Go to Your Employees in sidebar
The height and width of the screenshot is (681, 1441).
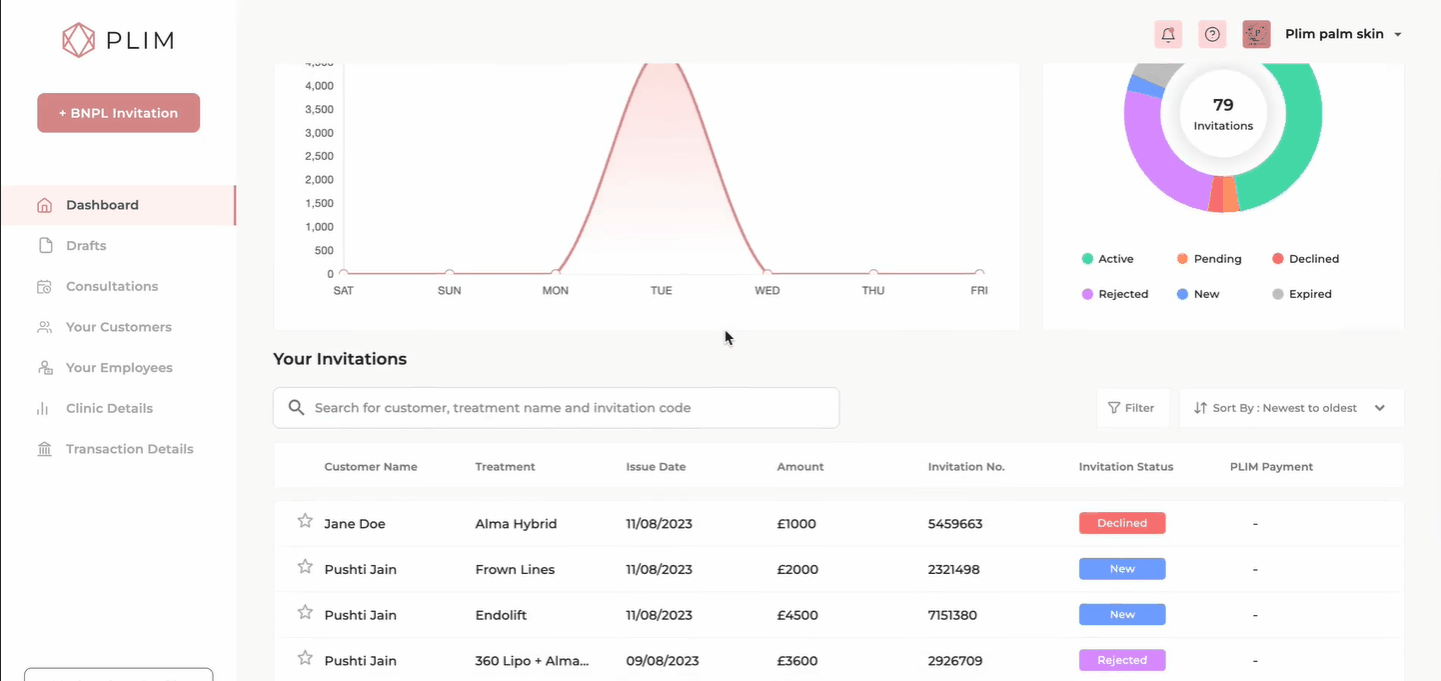[119, 368]
